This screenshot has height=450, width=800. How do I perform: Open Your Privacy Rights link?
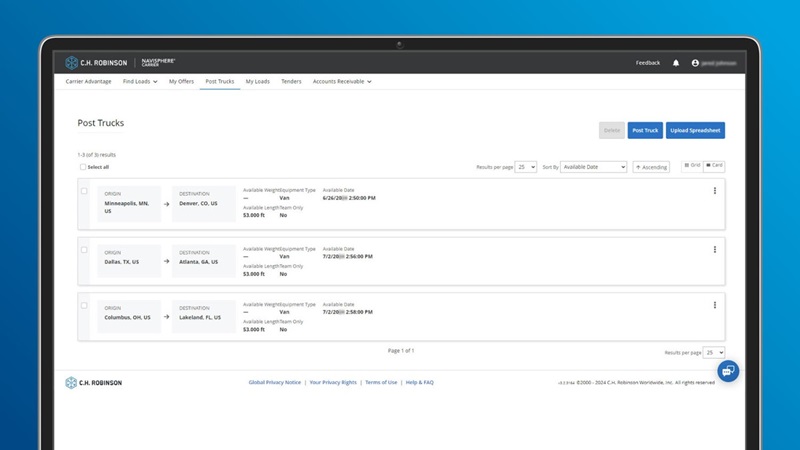(333, 382)
